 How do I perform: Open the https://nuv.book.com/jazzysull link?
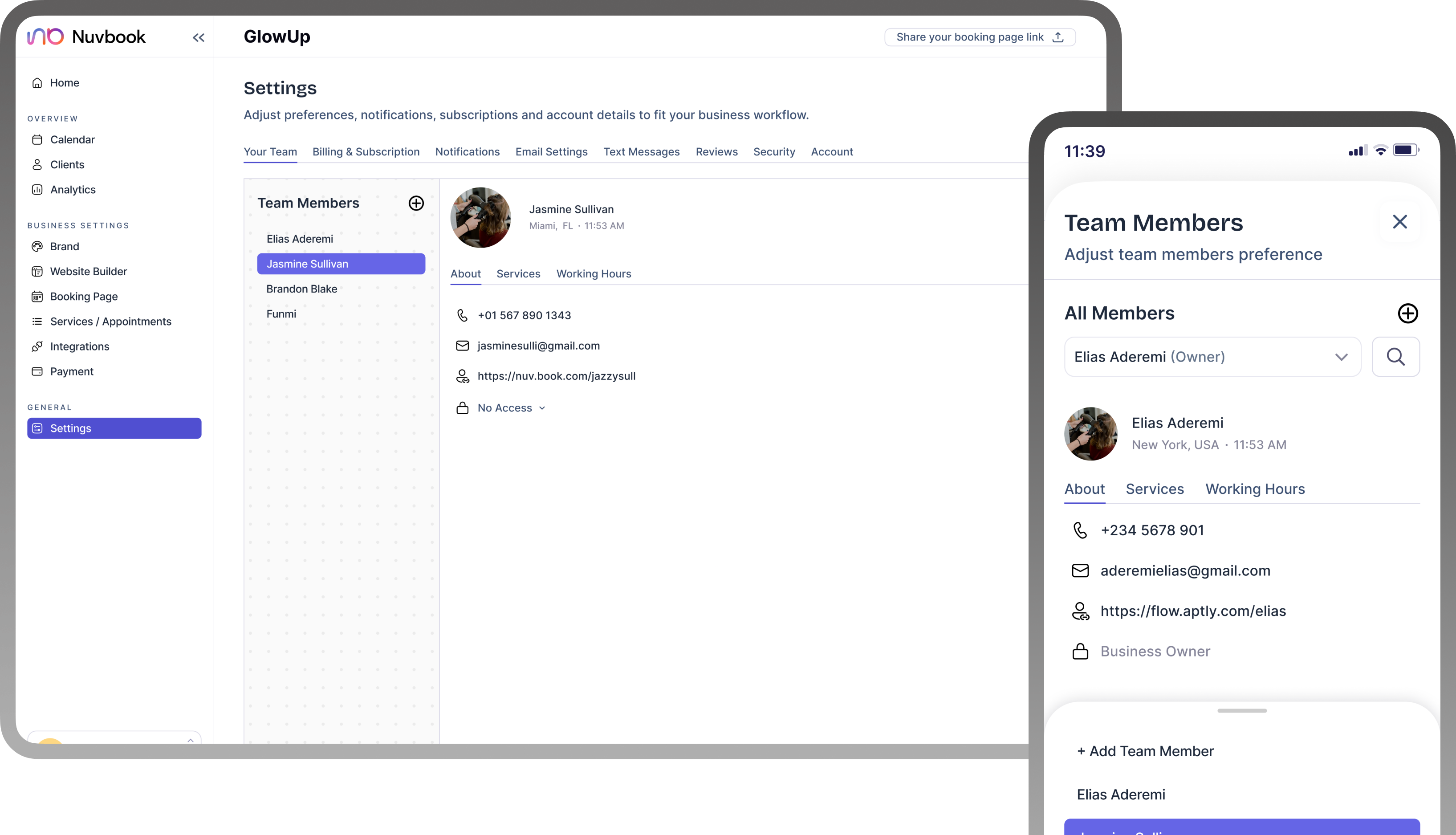556,376
